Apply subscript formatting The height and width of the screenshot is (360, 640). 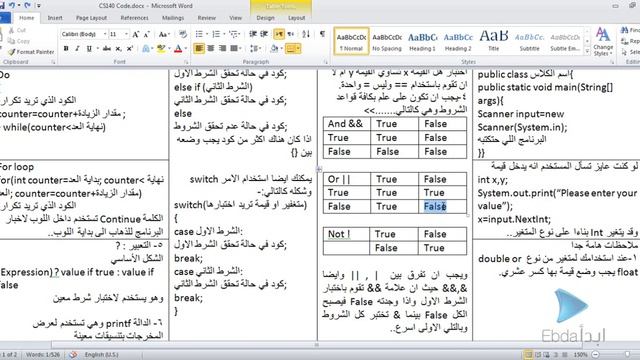tap(118, 49)
